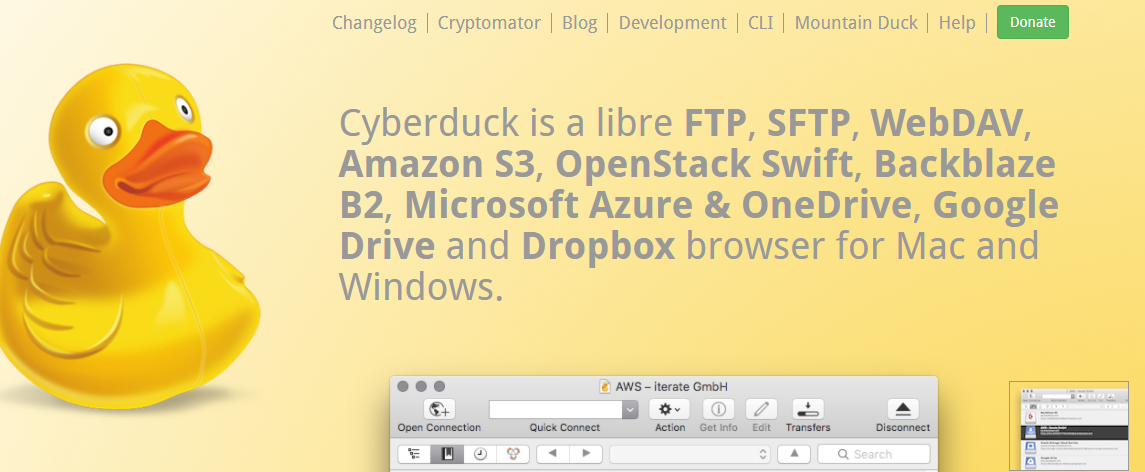Select the Bookmarks view icon
The height and width of the screenshot is (472, 1145).
(x=447, y=454)
